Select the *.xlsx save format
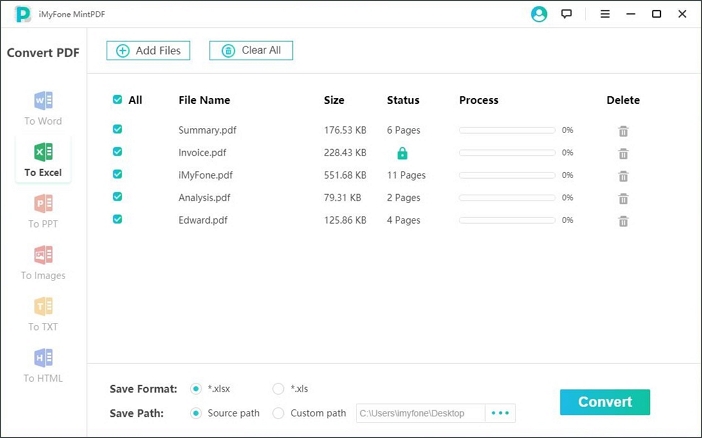Viewport: 702px width, 438px height. (196, 389)
